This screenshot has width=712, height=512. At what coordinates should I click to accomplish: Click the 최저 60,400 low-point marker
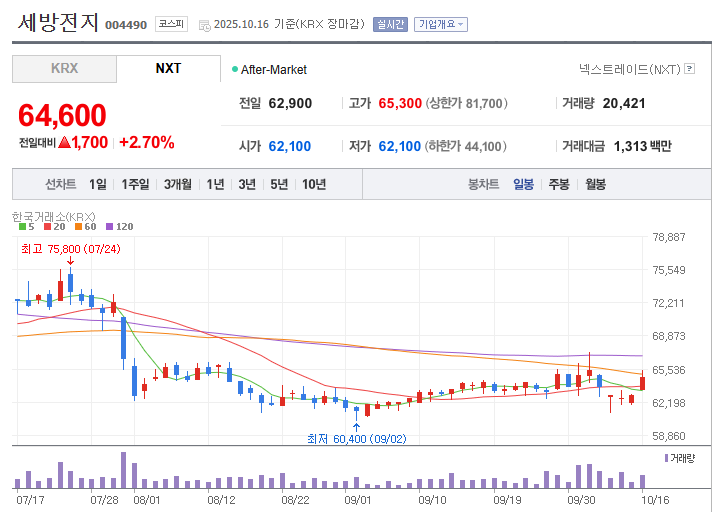[357, 438]
